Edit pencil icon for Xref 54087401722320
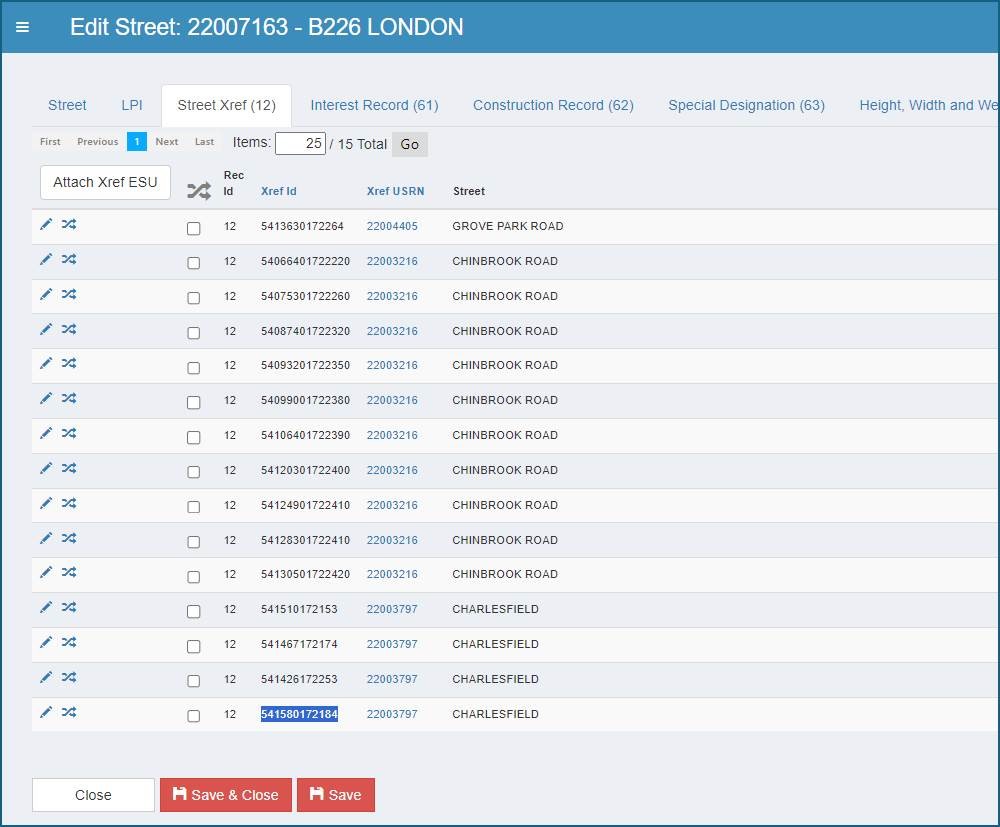This screenshot has width=1000, height=827. (46, 329)
